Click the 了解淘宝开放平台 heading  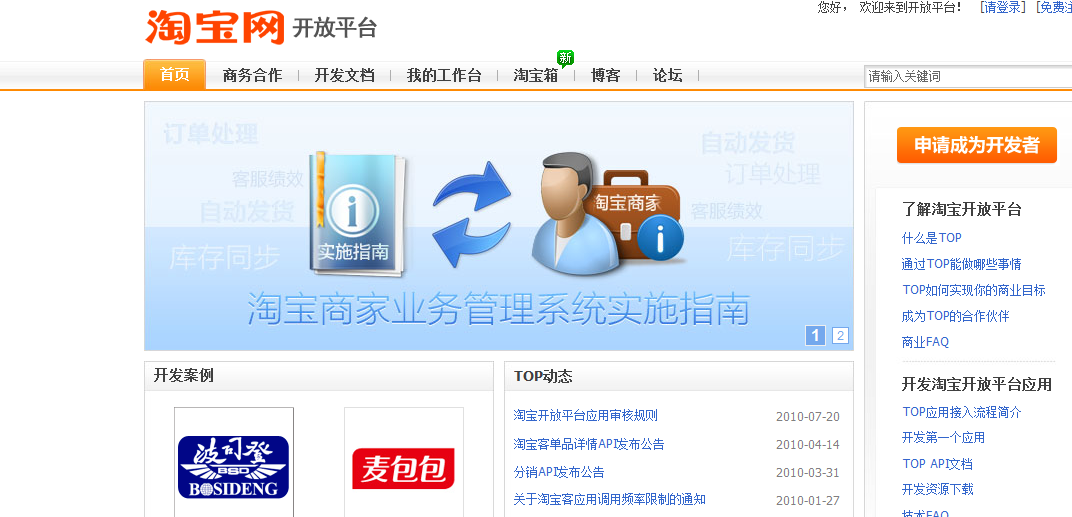[x=961, y=209]
